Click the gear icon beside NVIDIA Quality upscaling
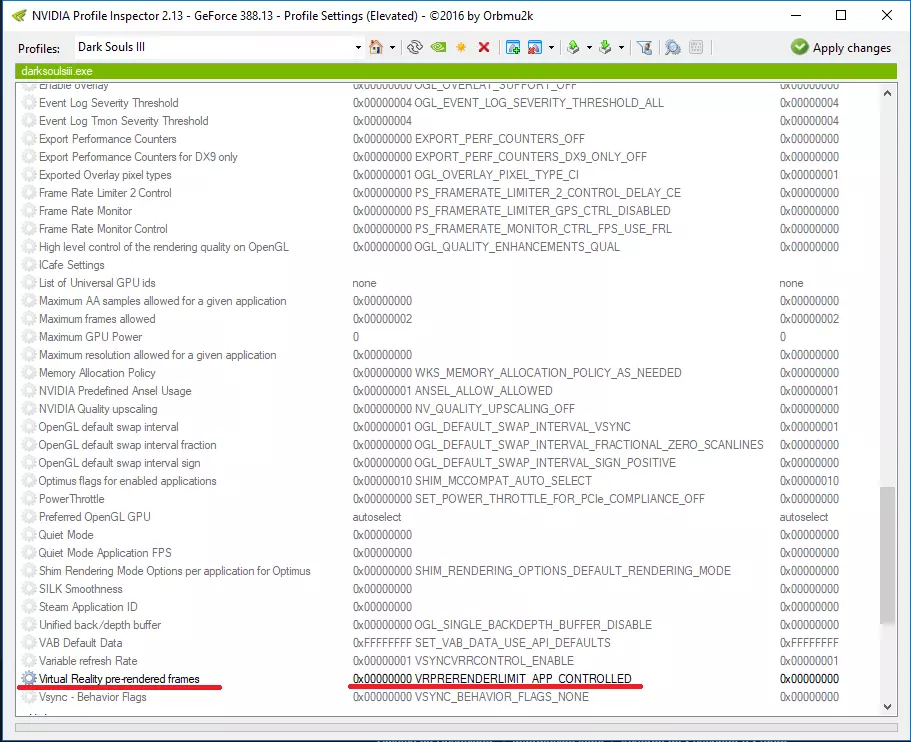The height and width of the screenshot is (742, 911). click(x=28, y=408)
